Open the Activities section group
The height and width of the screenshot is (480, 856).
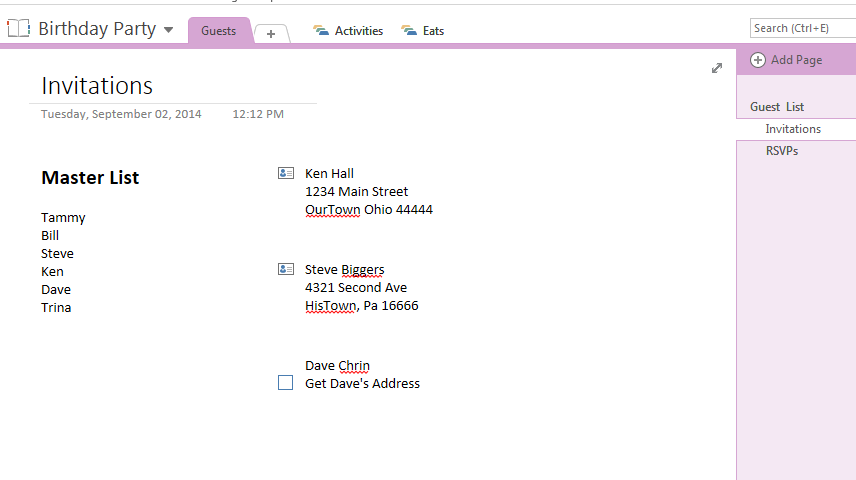pos(358,31)
